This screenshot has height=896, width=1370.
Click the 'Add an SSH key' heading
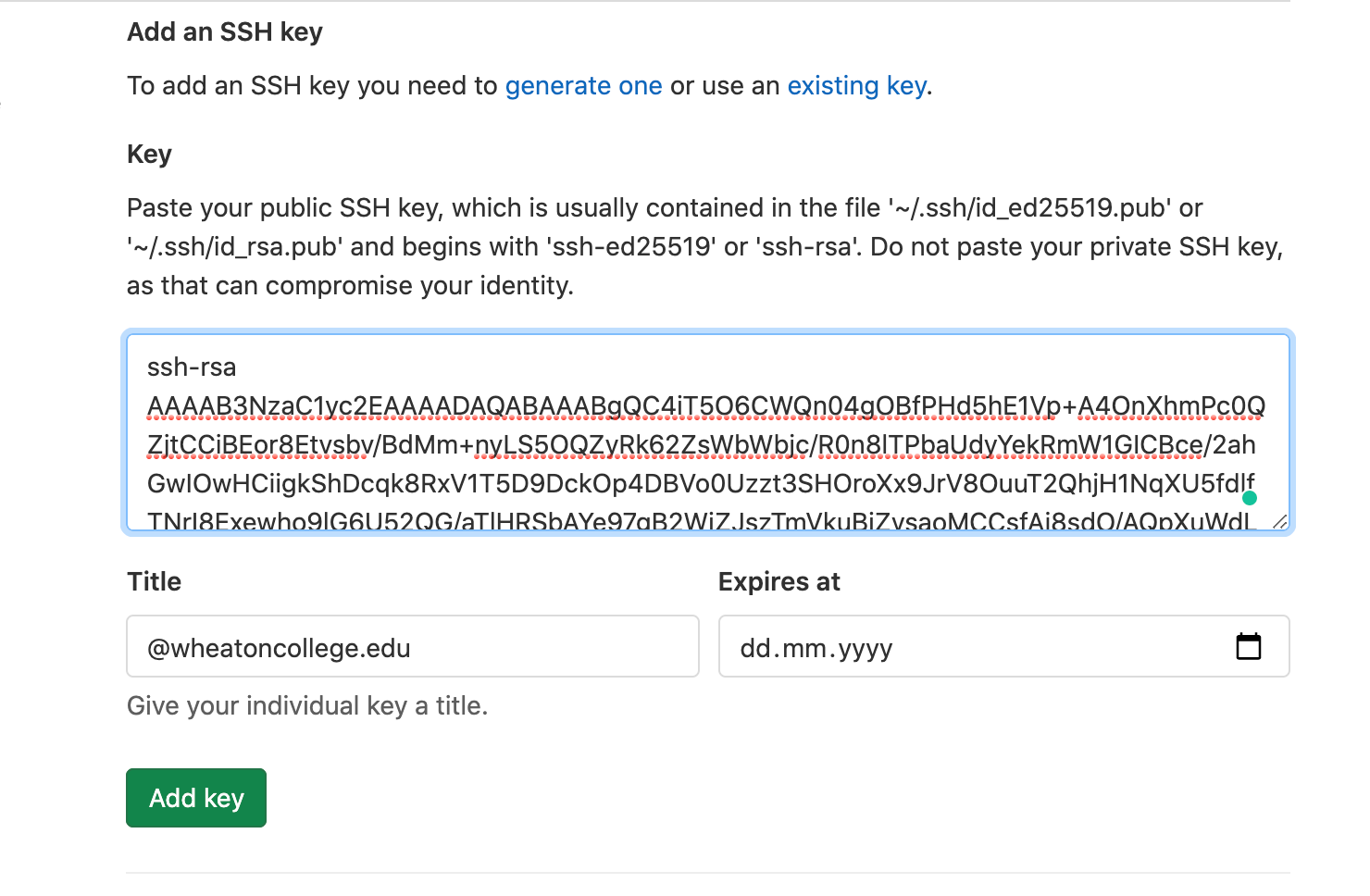[225, 32]
